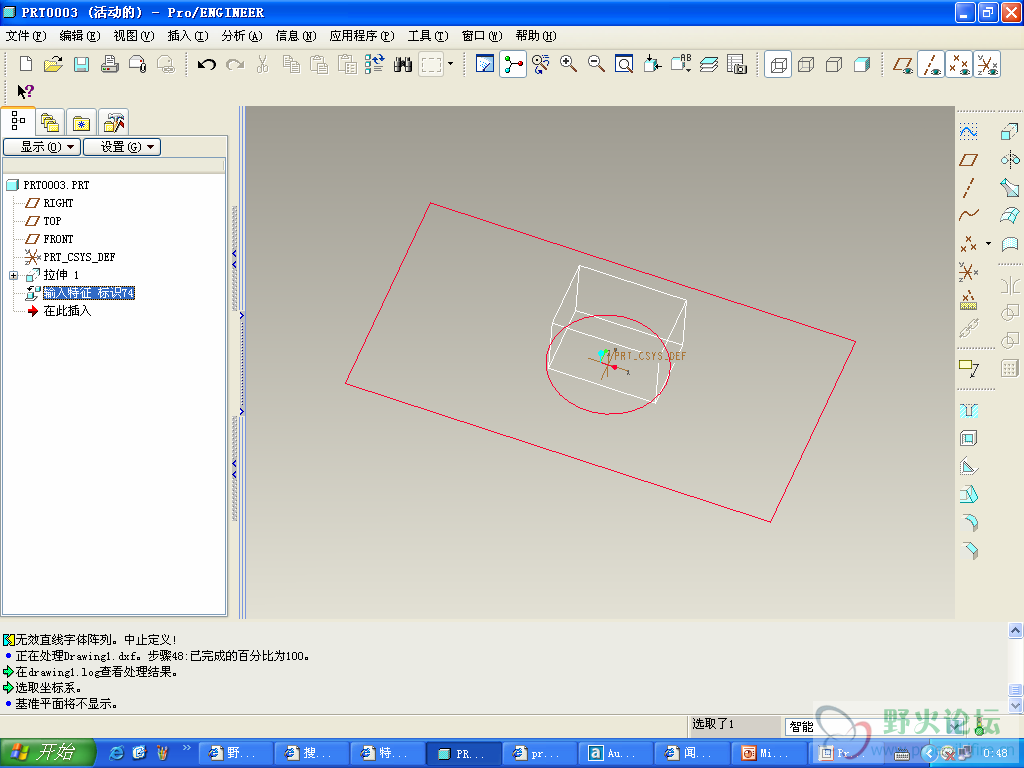Switch to the Folder Browser tab
The width and height of the screenshot is (1024, 768).
point(50,122)
